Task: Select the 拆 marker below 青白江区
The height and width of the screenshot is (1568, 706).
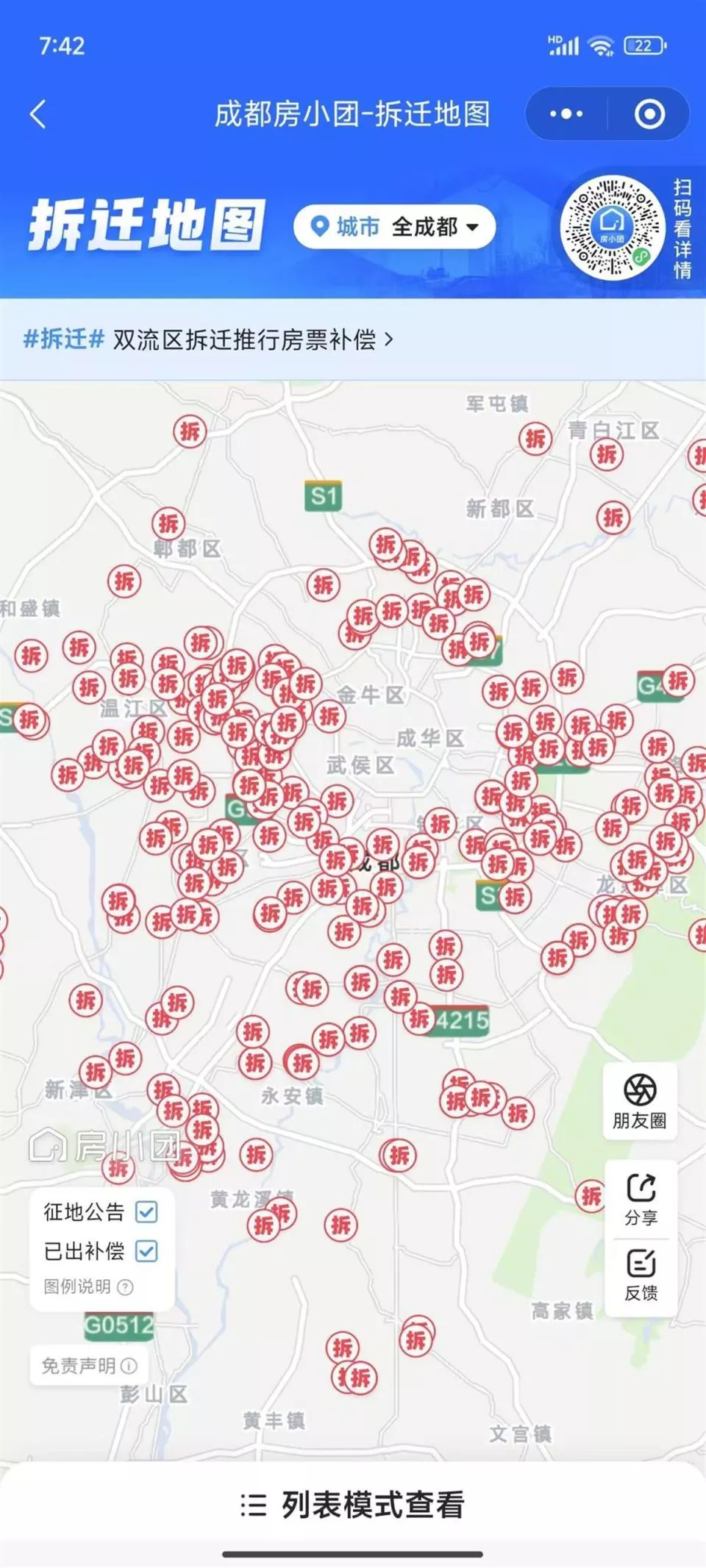Action: [607, 454]
